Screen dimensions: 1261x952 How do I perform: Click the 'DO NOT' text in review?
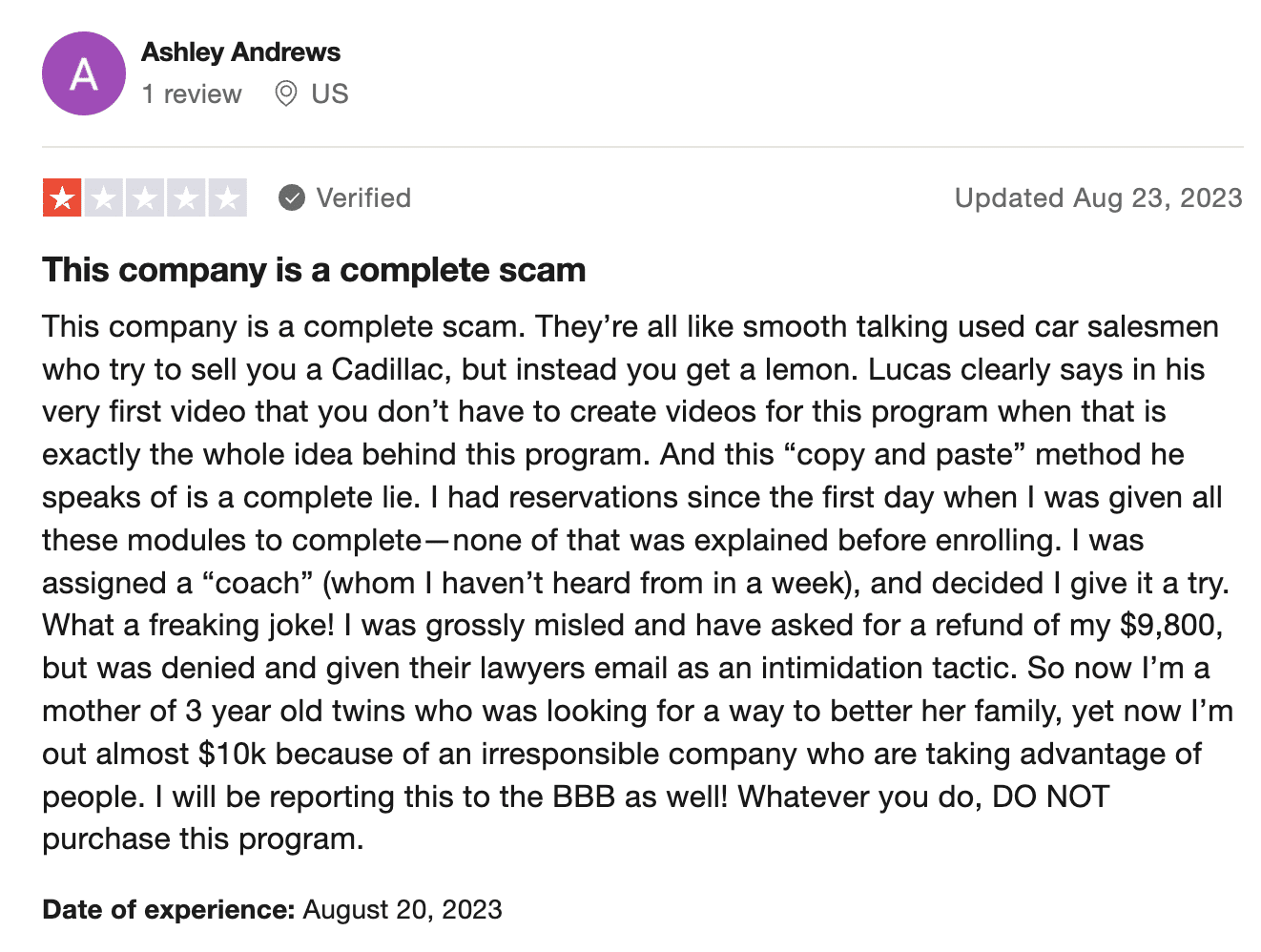pos(1051,797)
